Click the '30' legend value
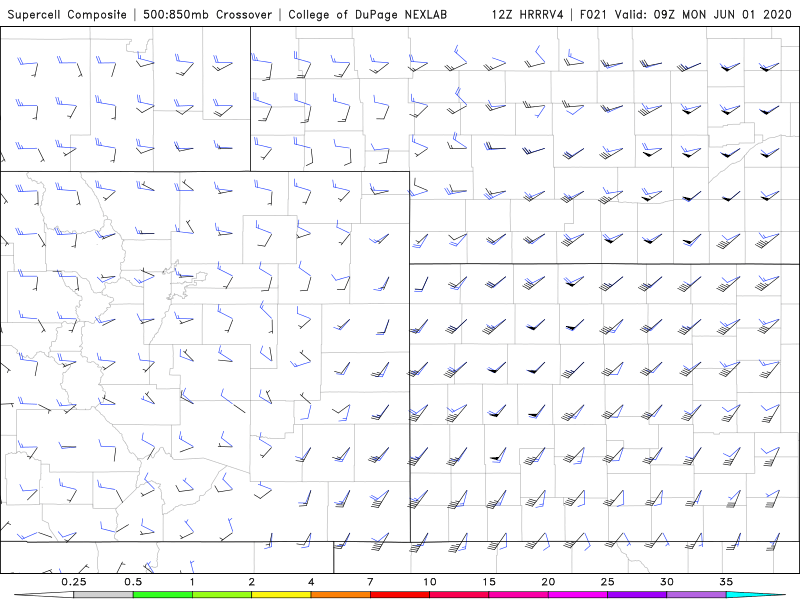Screen dimensions: 800x600 point(667,582)
